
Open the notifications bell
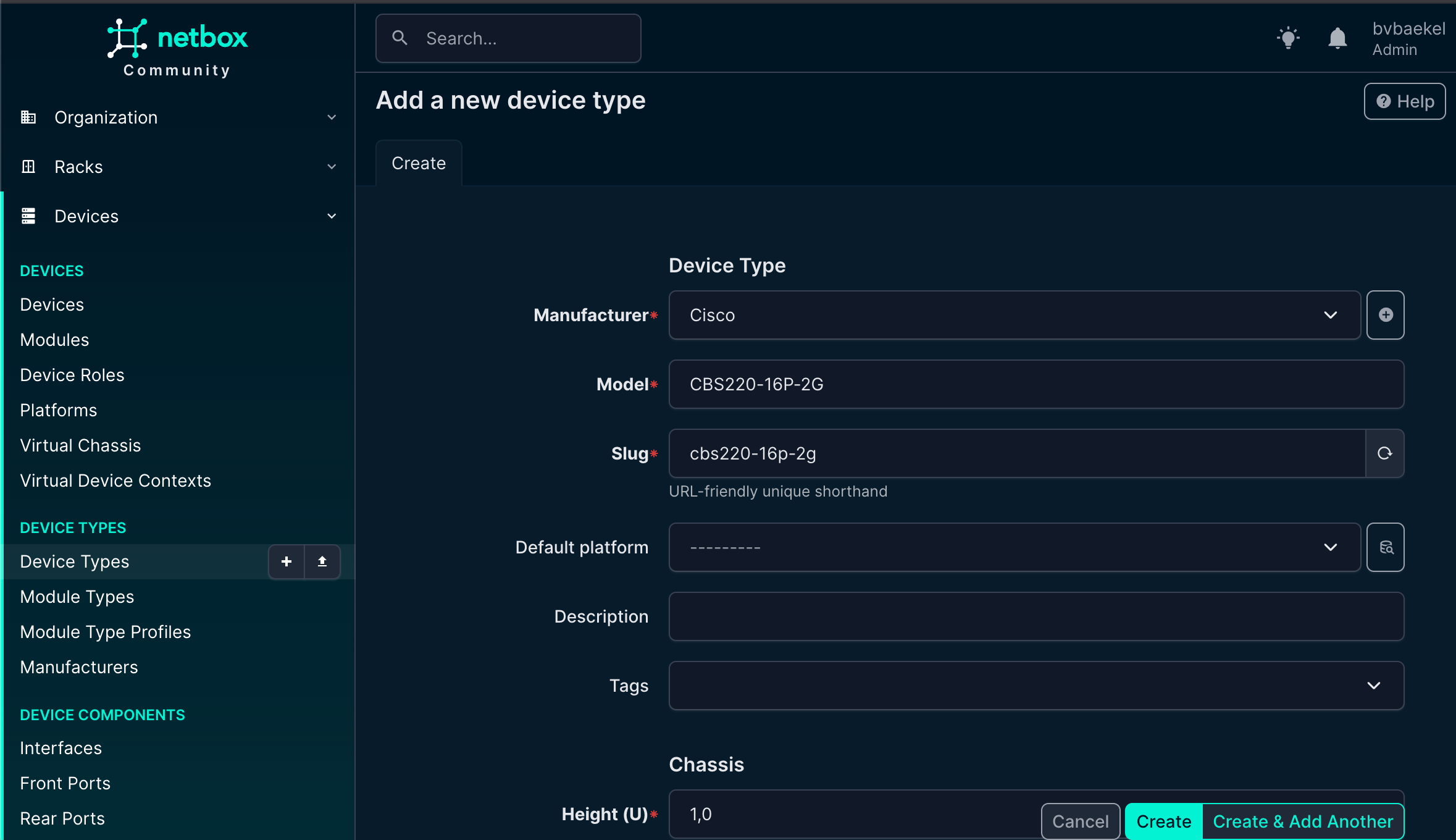click(x=1337, y=38)
